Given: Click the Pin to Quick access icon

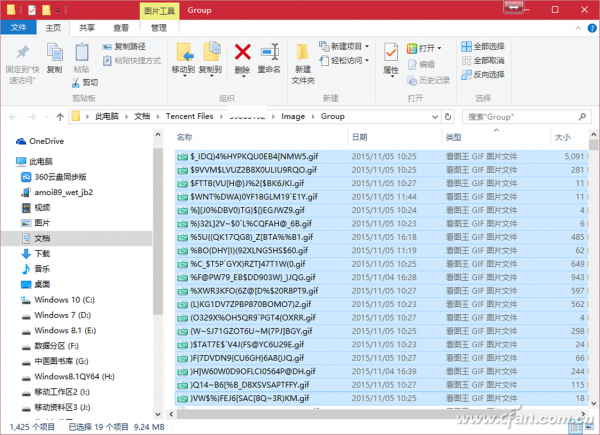Looking at the screenshot, I should click(x=23, y=53).
